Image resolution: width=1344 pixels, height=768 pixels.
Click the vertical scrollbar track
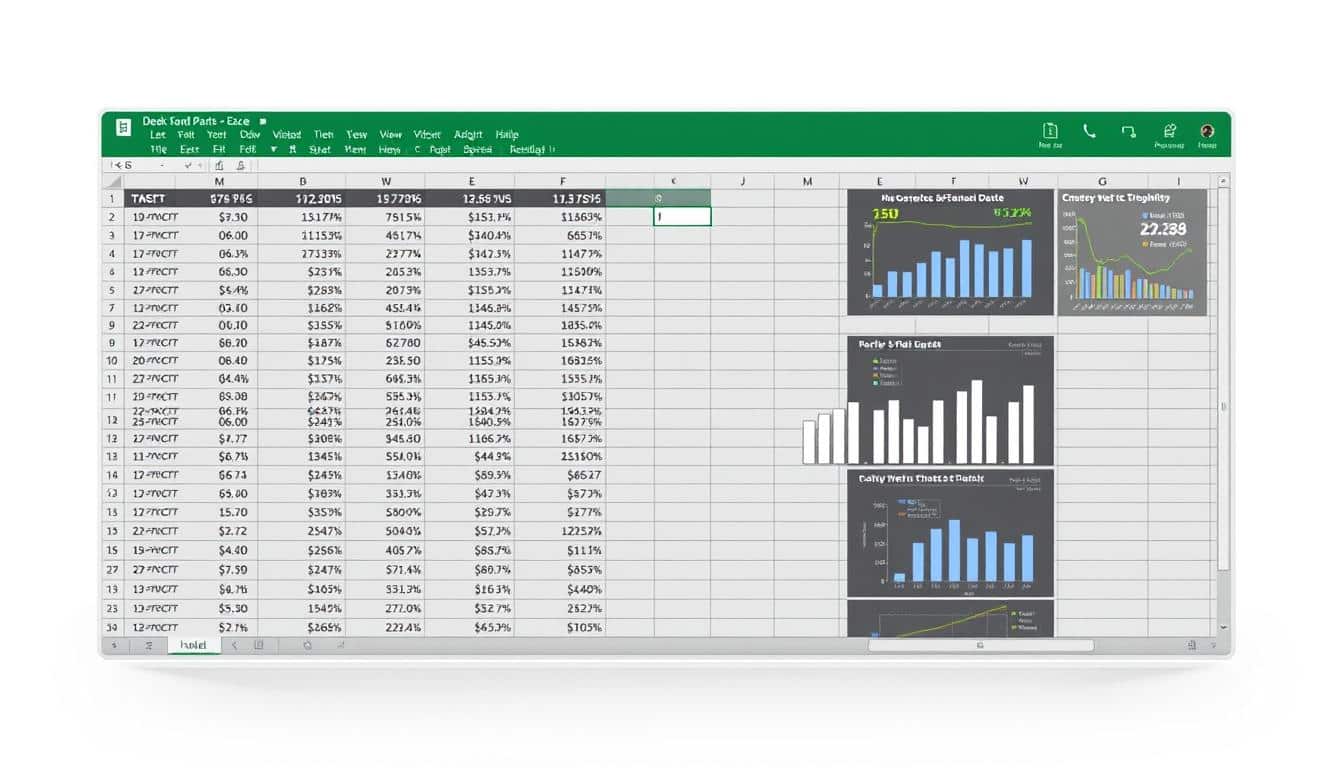1223,403
